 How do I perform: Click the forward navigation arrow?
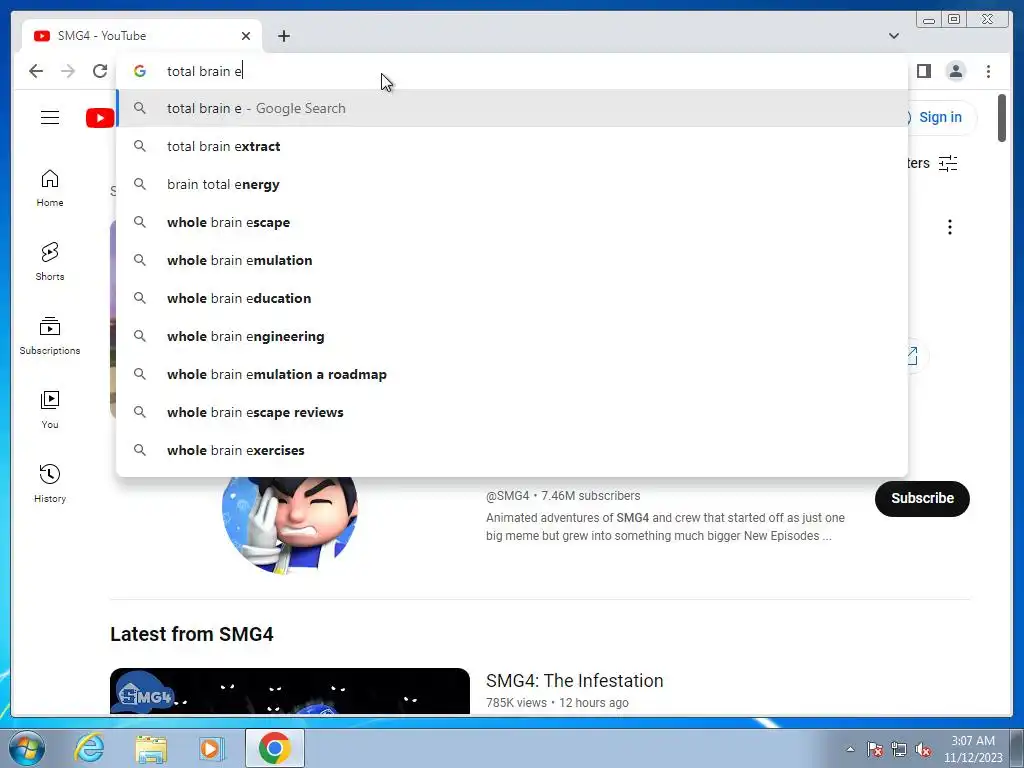click(x=68, y=71)
